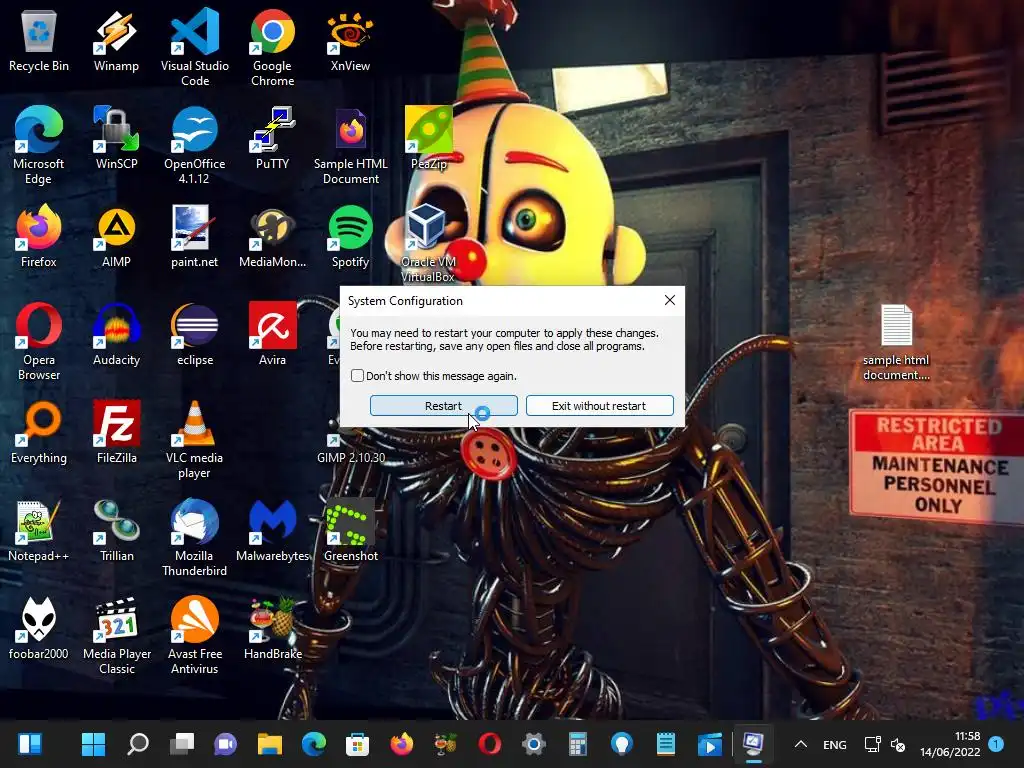Select the FileZilla desktop icon

coord(116,432)
